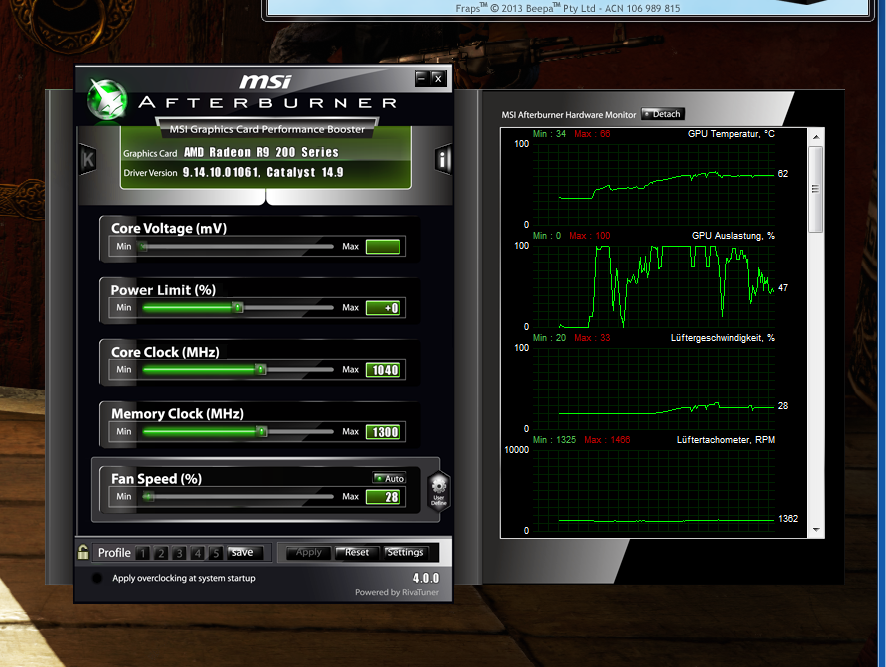886x667 pixels.
Task: Toggle Apply overclocking at system startup
Action: 97,578
